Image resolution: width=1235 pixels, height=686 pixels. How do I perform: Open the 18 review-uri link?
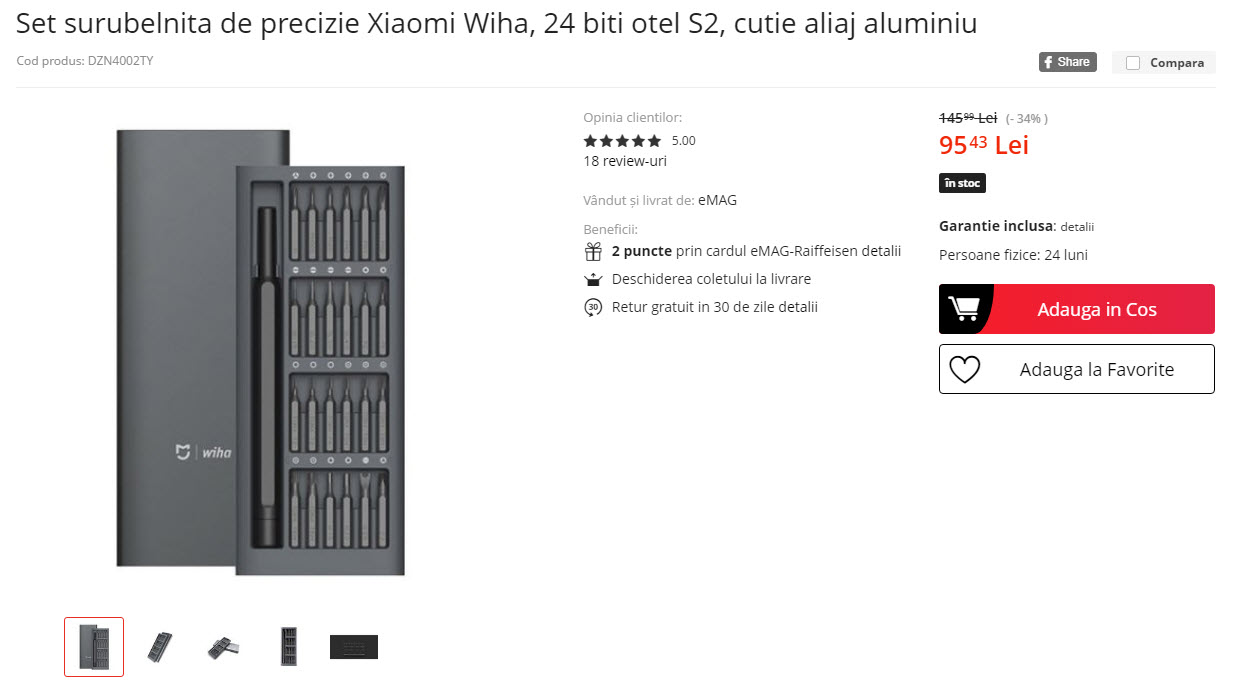pos(625,161)
